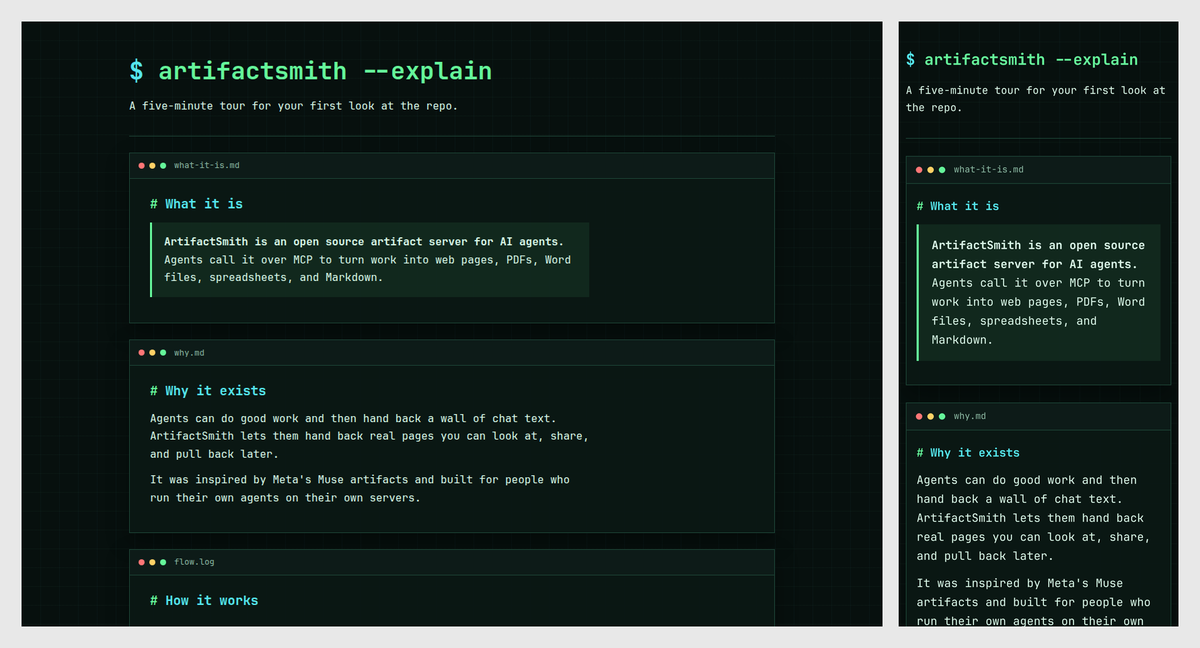1200x648 pixels.
Task: Click the 'flow.log' filename label
Action: click(194, 562)
